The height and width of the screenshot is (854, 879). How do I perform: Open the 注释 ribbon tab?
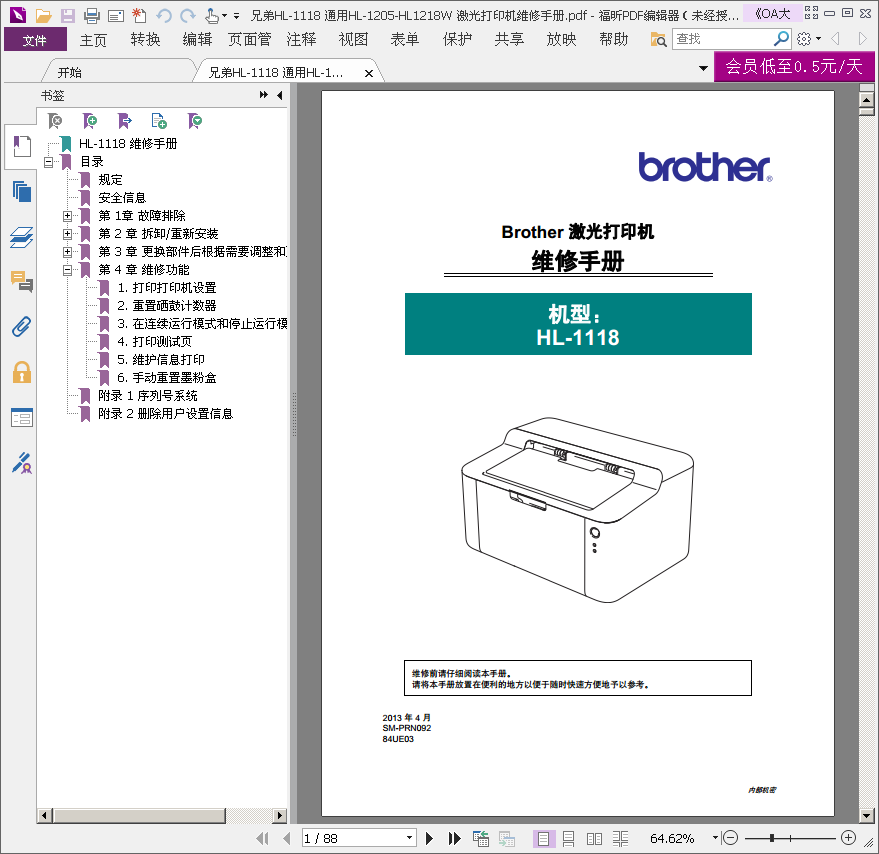tap(301, 40)
